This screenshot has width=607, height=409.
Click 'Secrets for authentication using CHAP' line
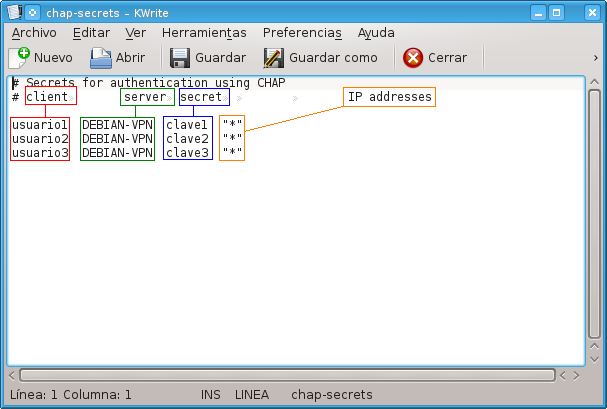tap(156, 82)
